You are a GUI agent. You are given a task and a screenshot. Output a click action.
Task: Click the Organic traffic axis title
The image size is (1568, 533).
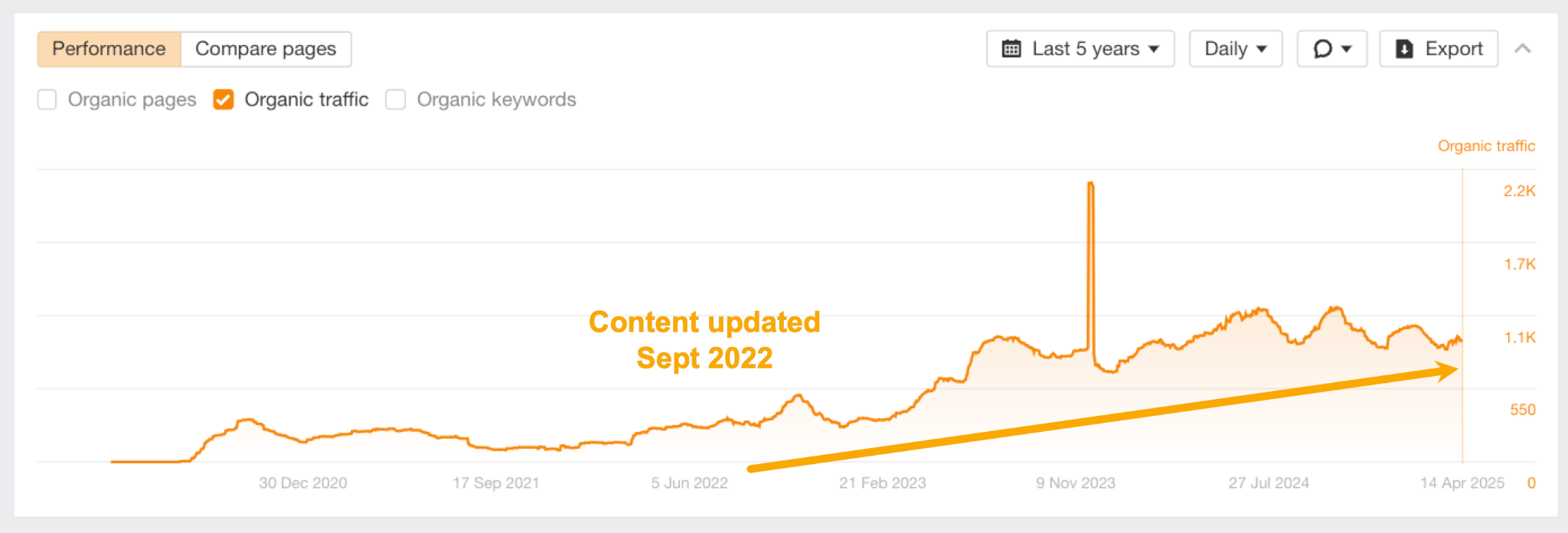(1485, 146)
